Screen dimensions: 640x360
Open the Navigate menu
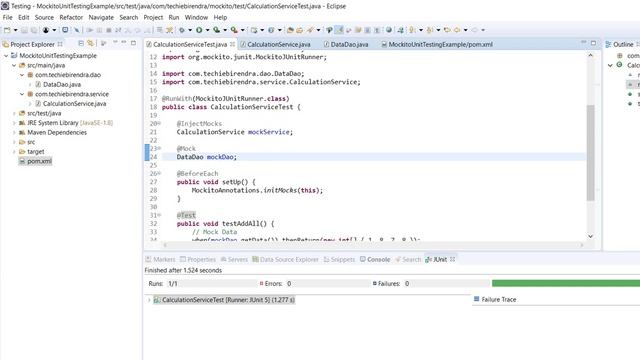101,17
